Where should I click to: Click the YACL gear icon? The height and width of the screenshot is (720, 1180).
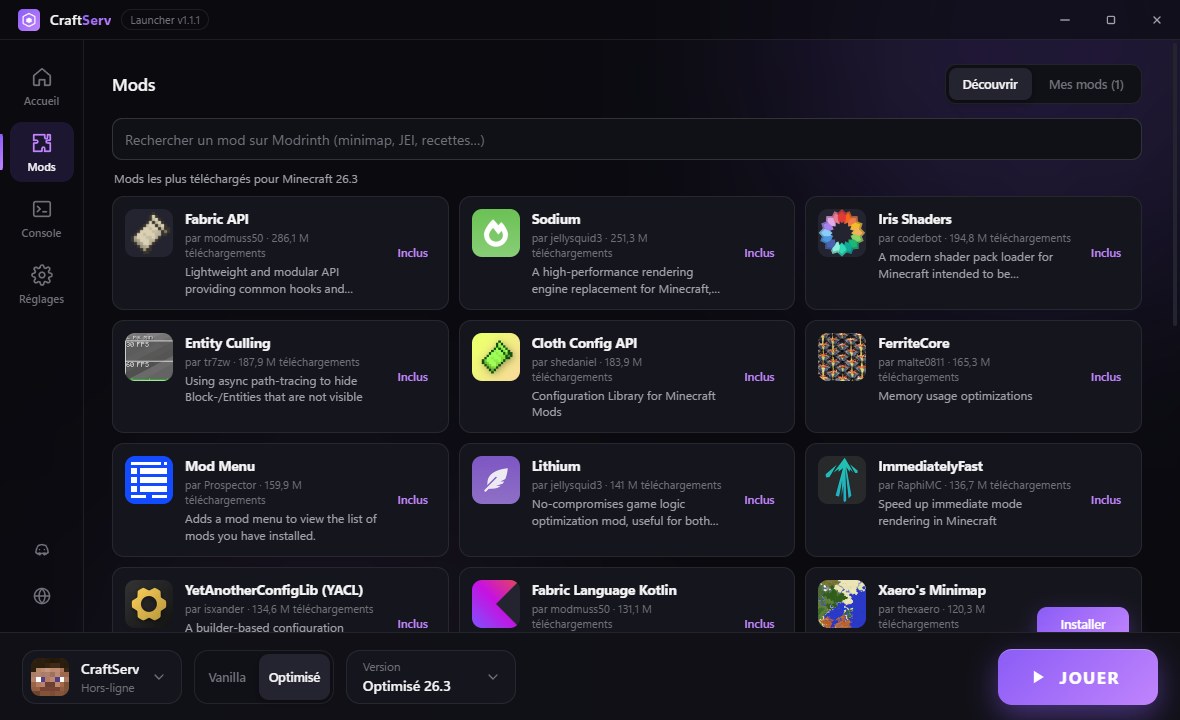click(x=149, y=604)
